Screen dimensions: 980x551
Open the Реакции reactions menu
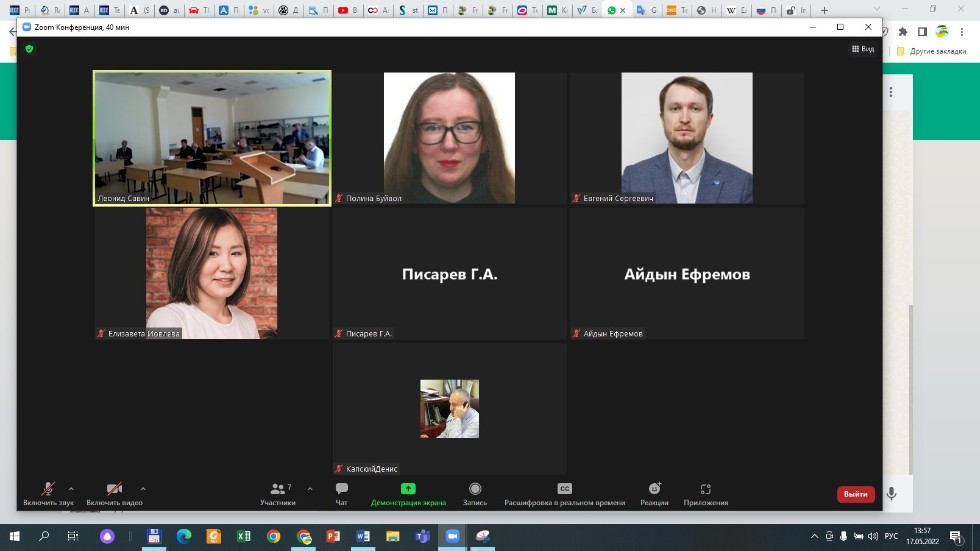[654, 490]
